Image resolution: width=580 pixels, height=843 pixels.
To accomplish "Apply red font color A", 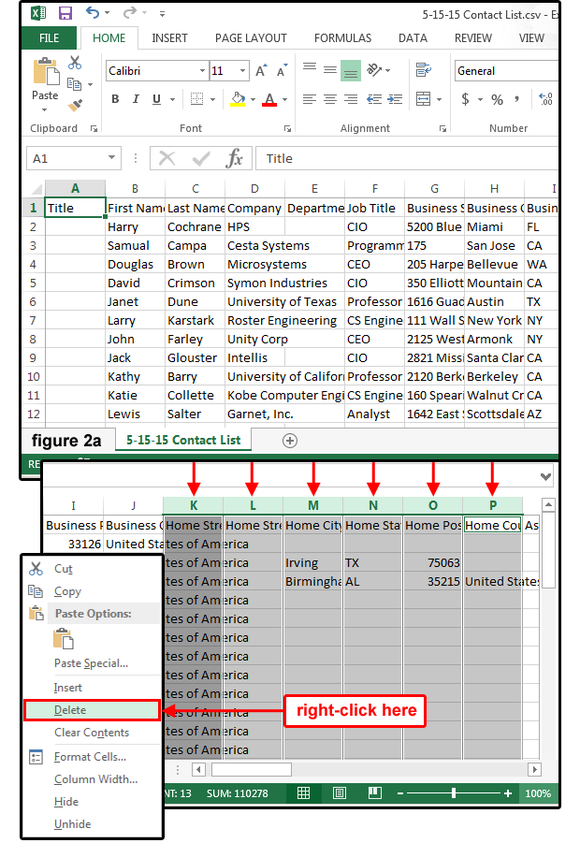I will coord(270,99).
